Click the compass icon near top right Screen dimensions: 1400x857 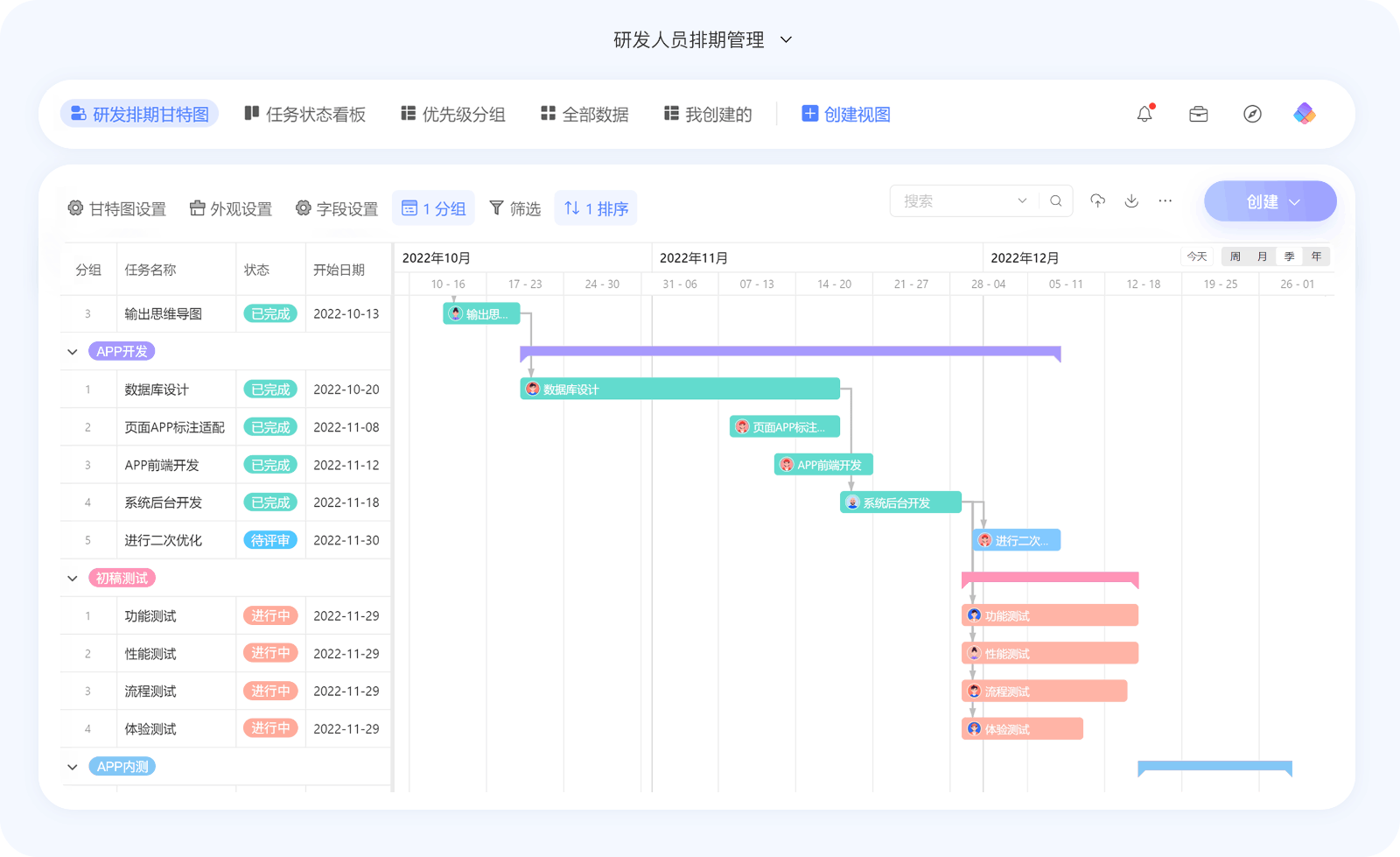[1252, 114]
